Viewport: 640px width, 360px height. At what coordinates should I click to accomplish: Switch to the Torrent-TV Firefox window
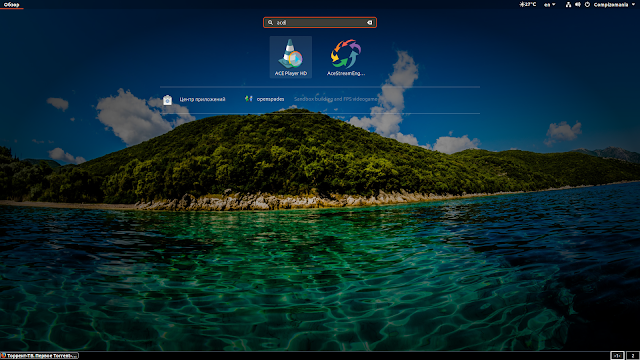[x=40, y=356]
